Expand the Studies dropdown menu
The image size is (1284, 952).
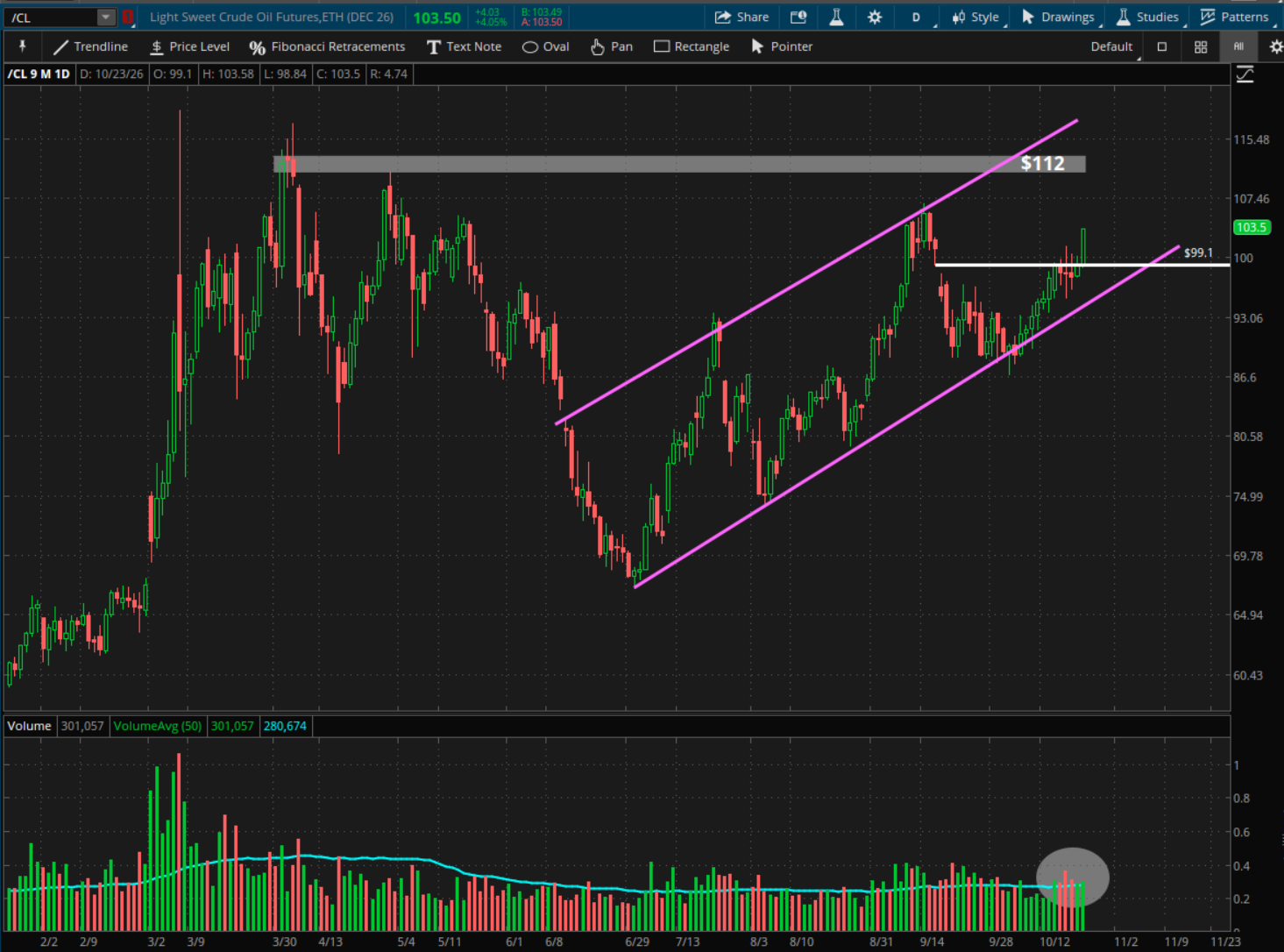(1147, 17)
